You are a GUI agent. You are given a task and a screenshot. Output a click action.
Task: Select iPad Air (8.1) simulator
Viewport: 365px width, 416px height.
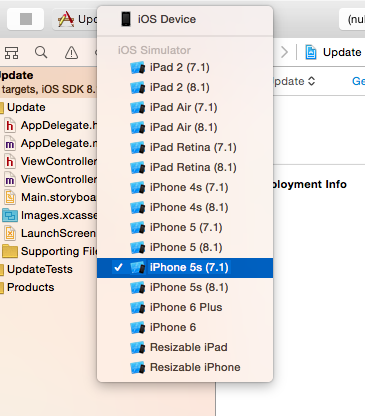(x=185, y=127)
